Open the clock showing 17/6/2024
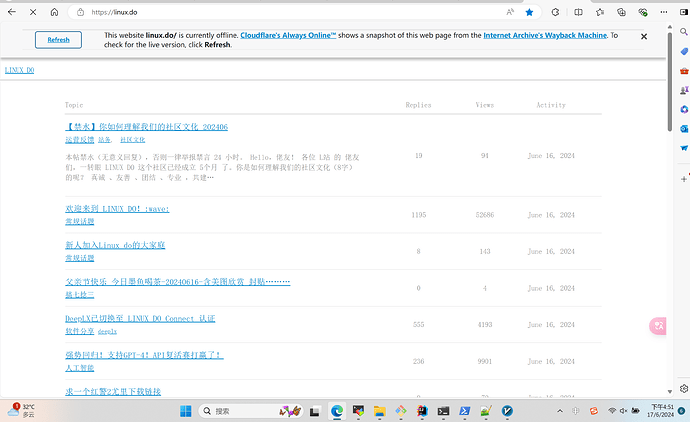 point(660,411)
